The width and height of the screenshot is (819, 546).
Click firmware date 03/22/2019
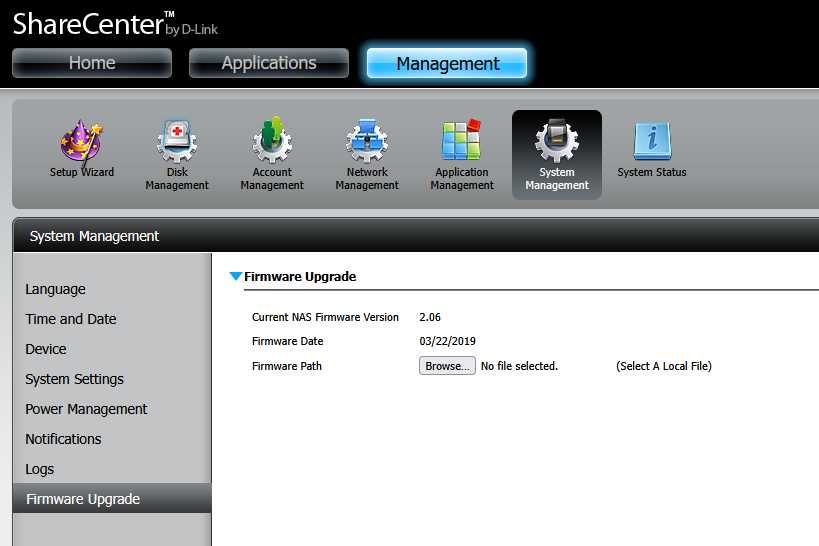(447, 341)
